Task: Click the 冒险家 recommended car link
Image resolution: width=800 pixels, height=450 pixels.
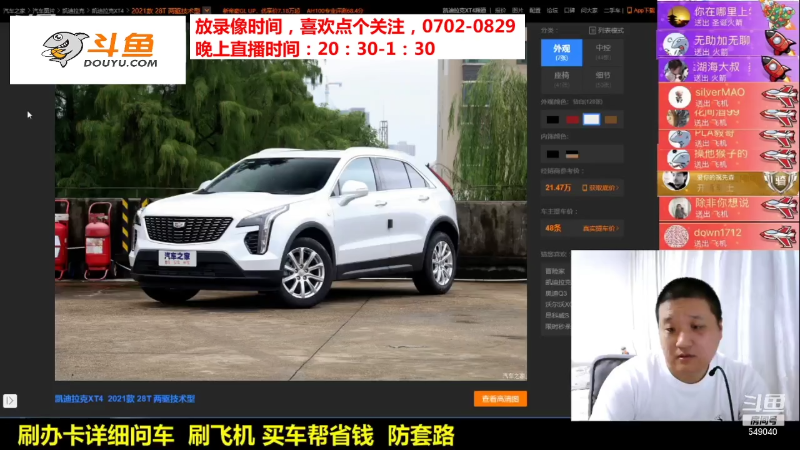Action: [x=555, y=271]
